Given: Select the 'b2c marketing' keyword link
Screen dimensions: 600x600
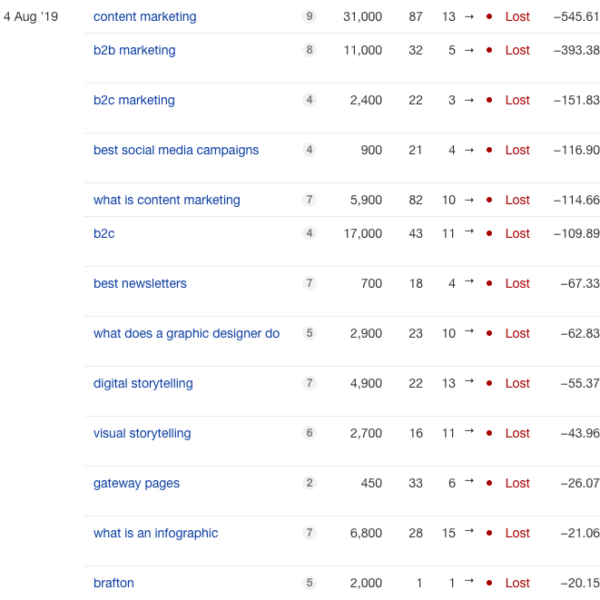Looking at the screenshot, I should 134,100.
